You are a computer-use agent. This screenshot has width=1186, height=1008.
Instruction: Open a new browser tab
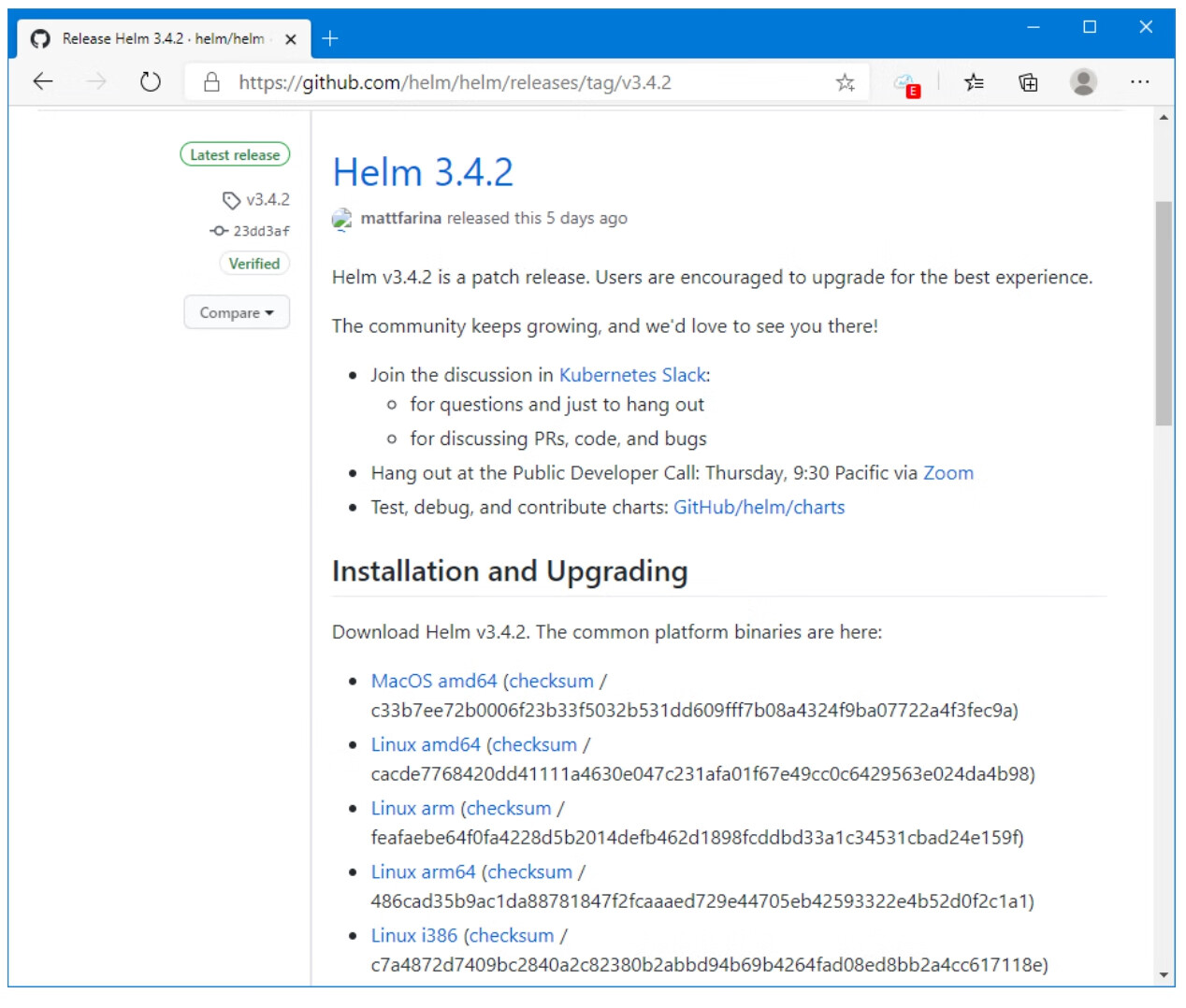pyautogui.click(x=330, y=38)
